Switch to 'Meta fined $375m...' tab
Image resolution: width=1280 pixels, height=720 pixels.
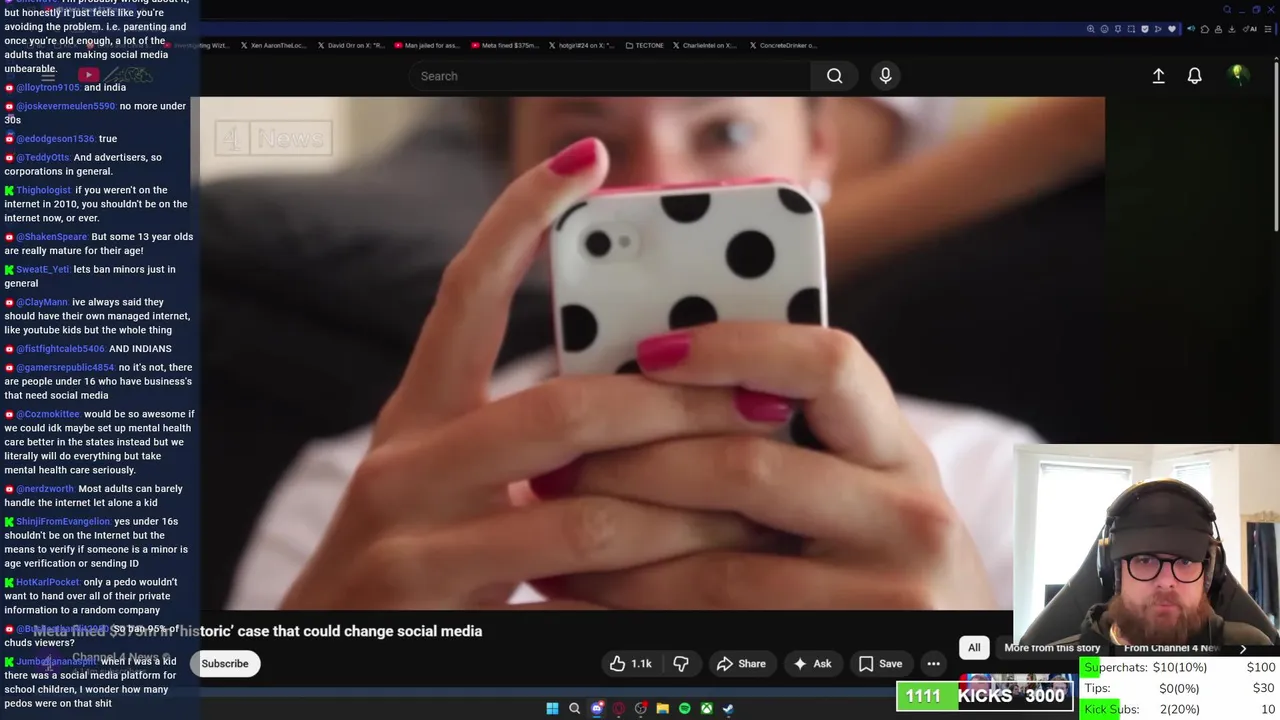(x=503, y=45)
